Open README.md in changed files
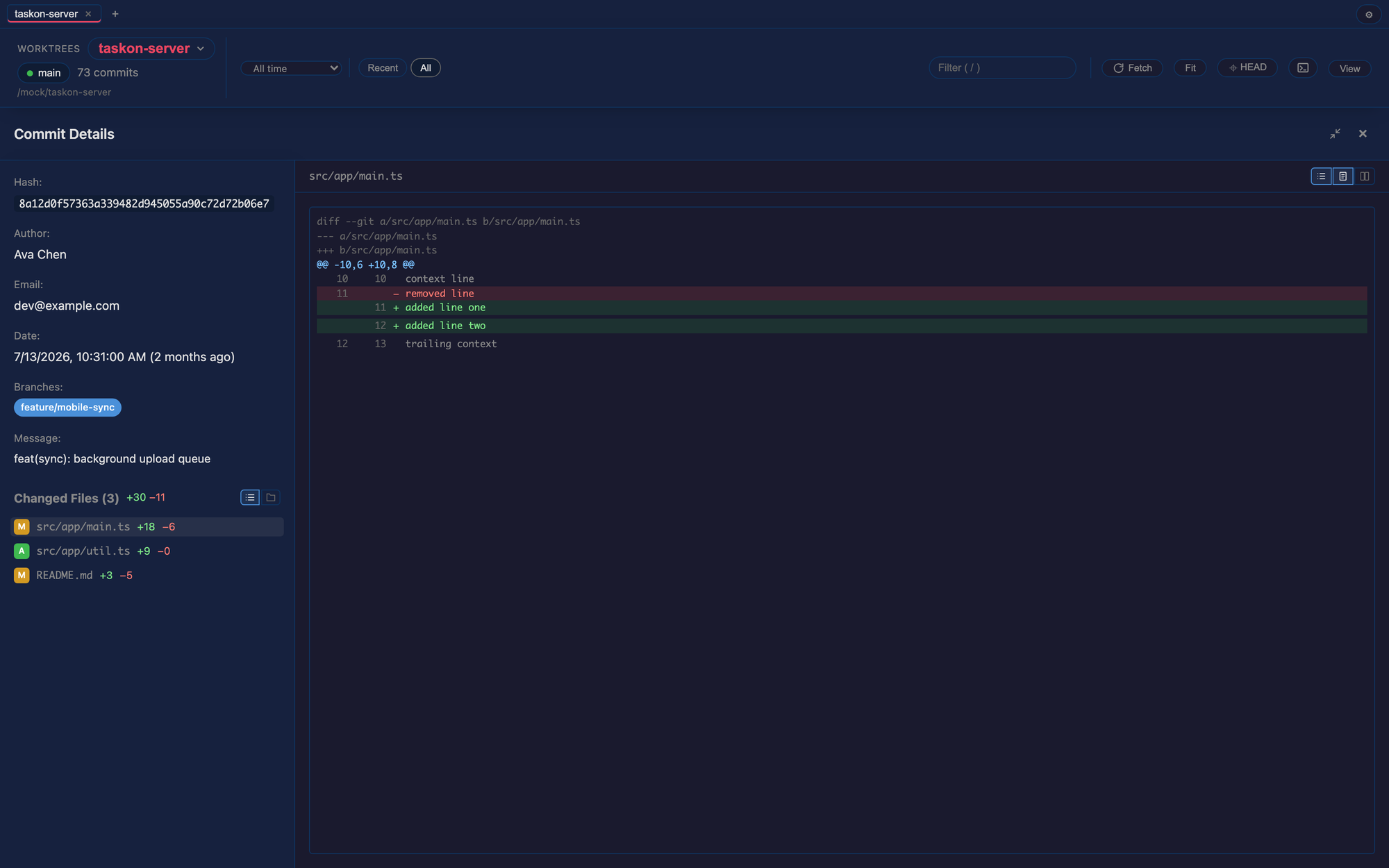 (x=149, y=575)
